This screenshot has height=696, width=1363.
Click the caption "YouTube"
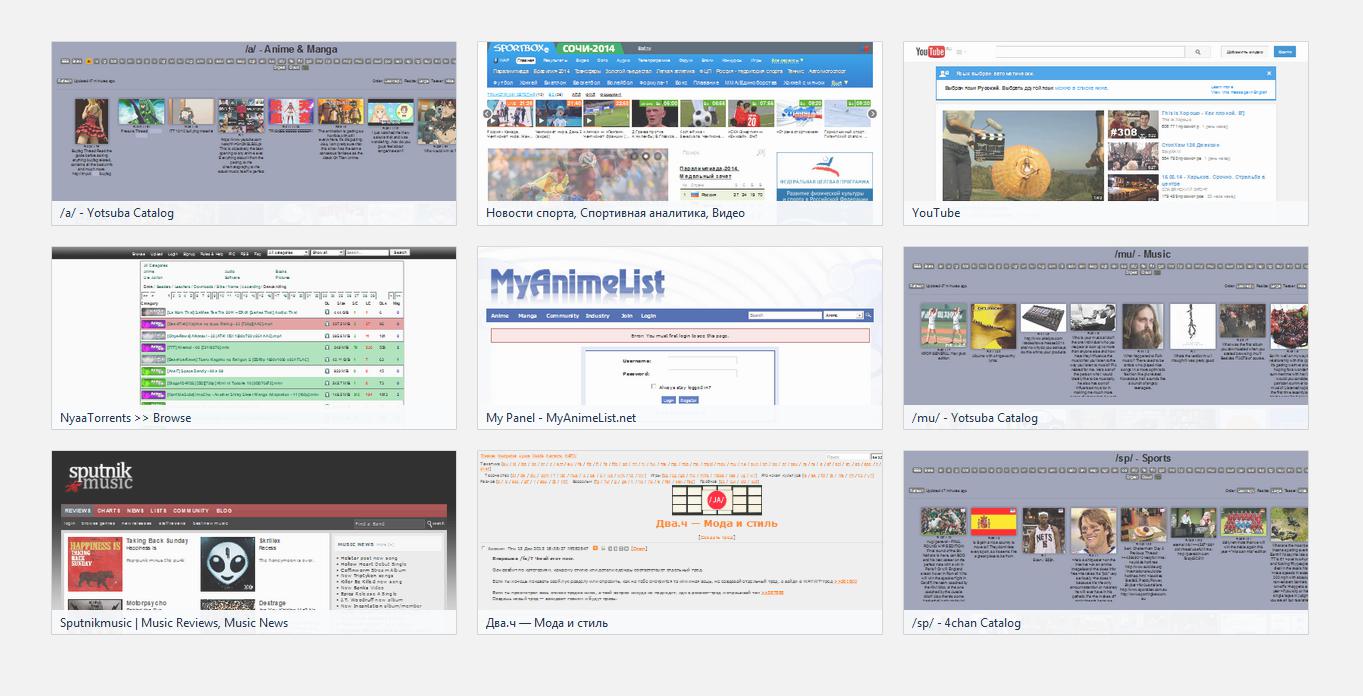point(936,213)
